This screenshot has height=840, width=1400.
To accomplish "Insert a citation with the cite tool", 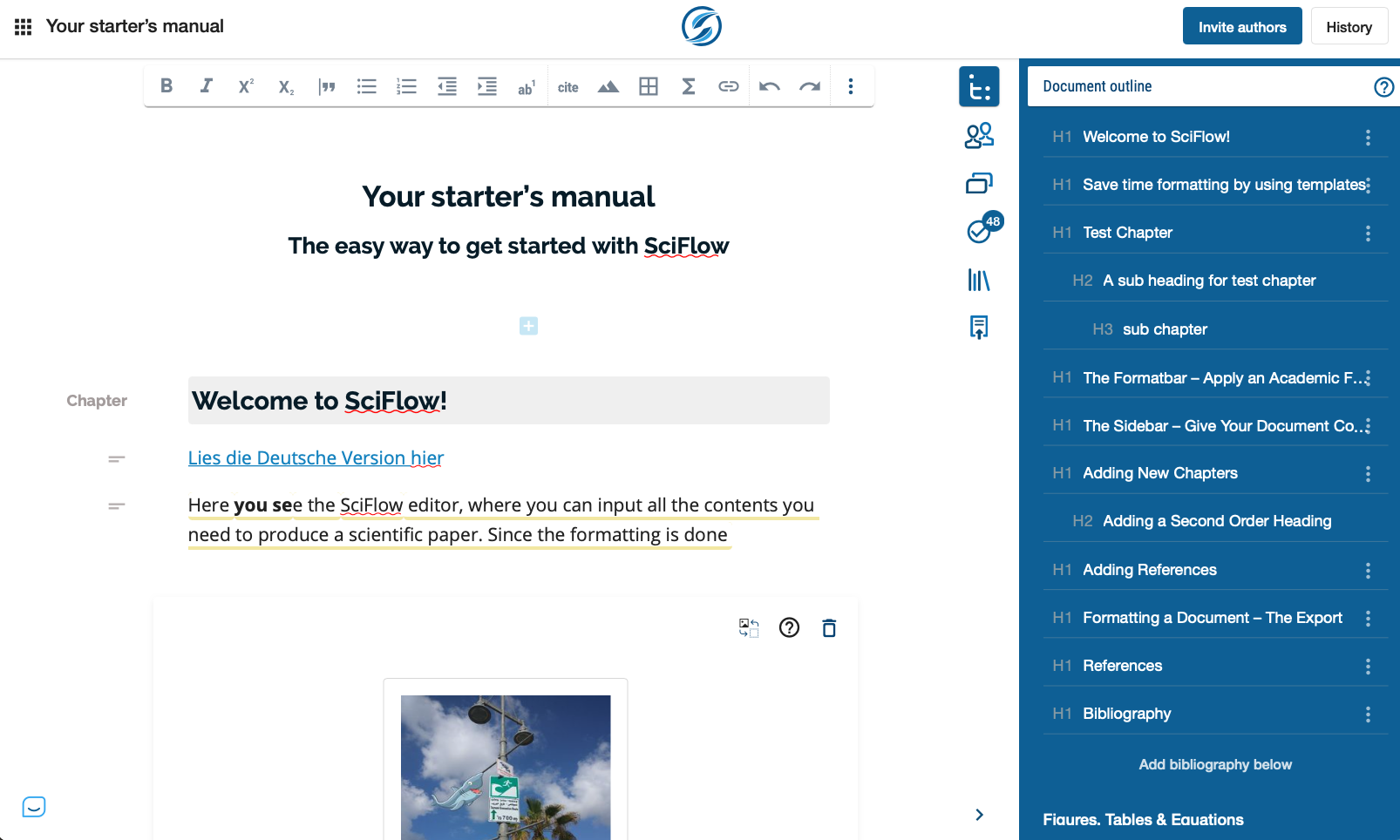I will point(568,85).
